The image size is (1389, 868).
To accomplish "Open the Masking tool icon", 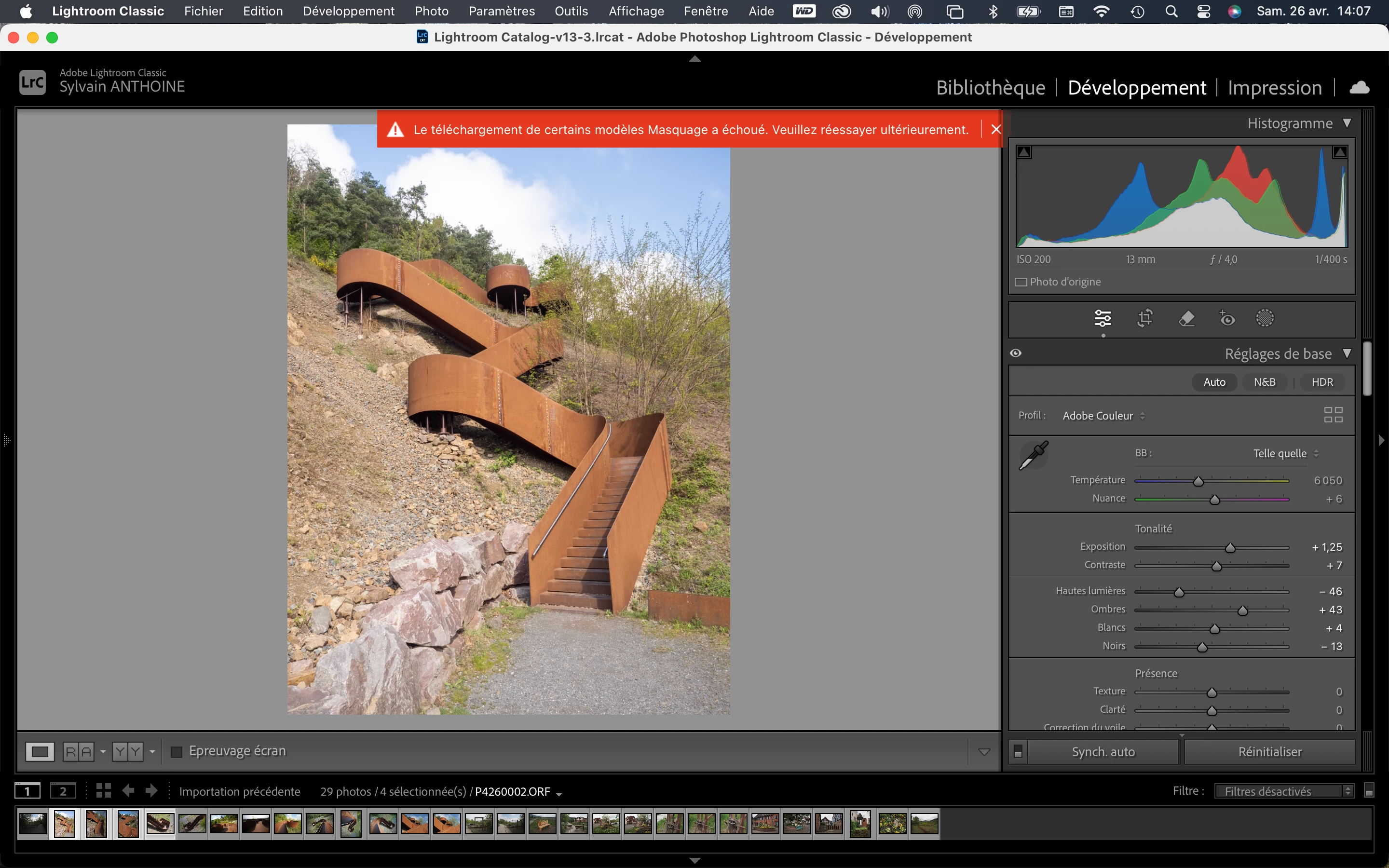I will click(x=1265, y=318).
